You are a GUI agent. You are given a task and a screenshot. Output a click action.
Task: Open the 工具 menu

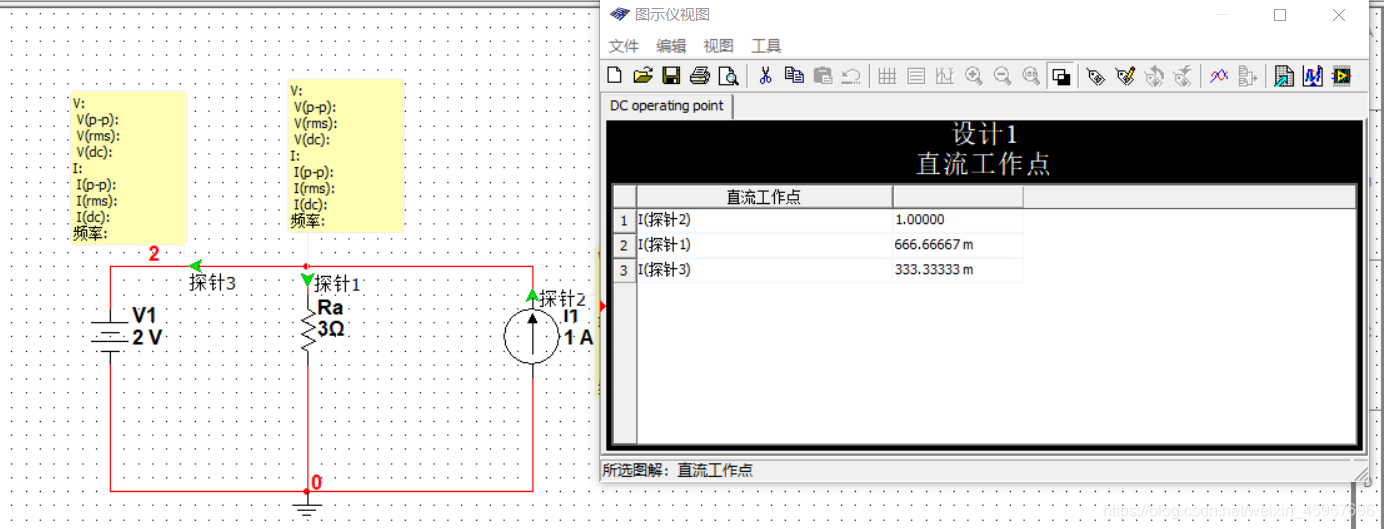(766, 46)
